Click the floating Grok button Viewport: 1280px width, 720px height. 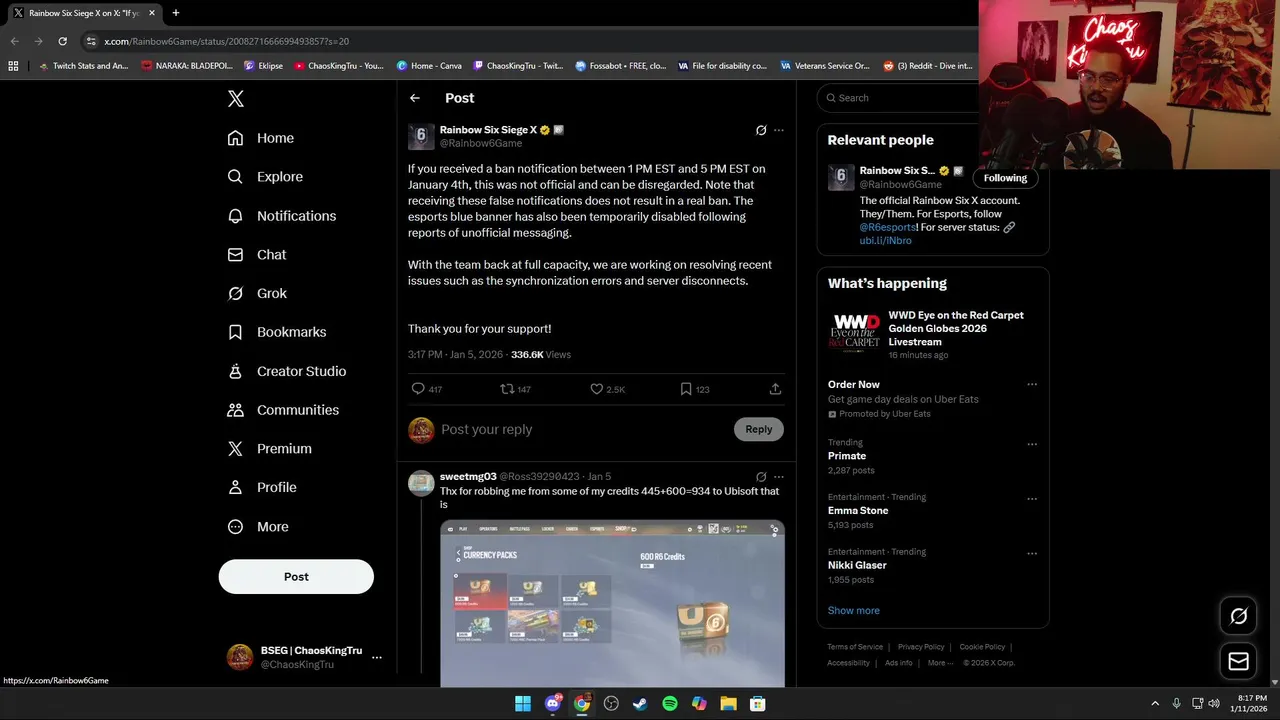tap(1238, 616)
